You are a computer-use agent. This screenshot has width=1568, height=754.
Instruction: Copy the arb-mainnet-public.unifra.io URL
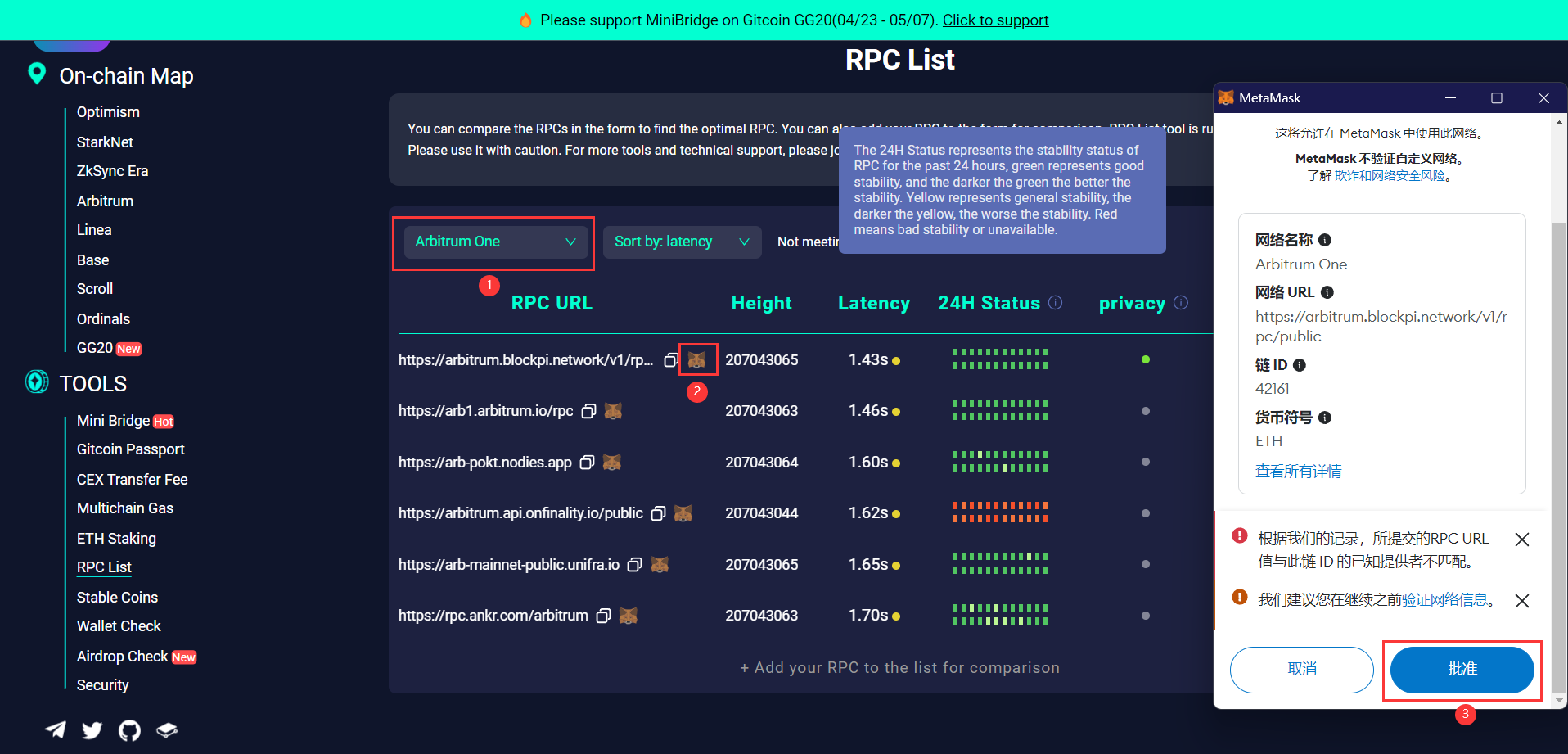point(634,565)
